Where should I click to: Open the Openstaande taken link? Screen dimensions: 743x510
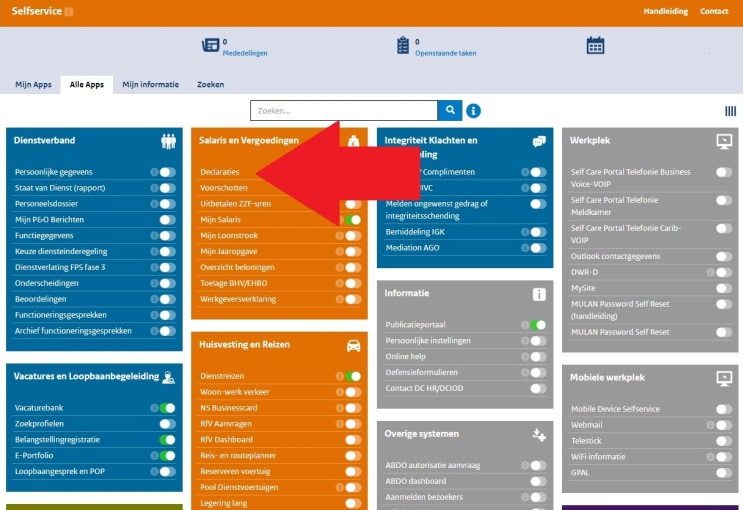click(445, 53)
